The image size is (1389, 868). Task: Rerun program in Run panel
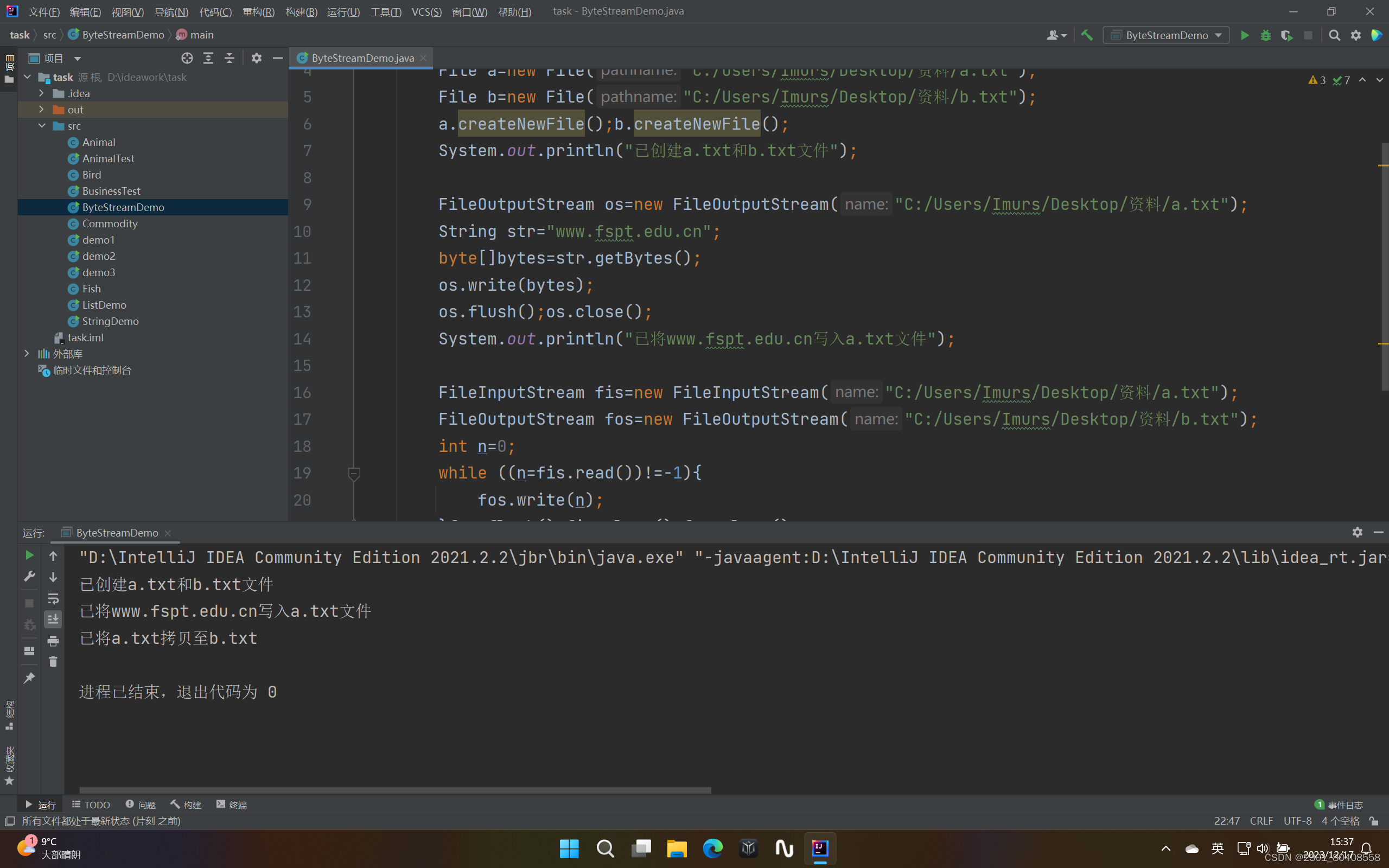(x=29, y=555)
